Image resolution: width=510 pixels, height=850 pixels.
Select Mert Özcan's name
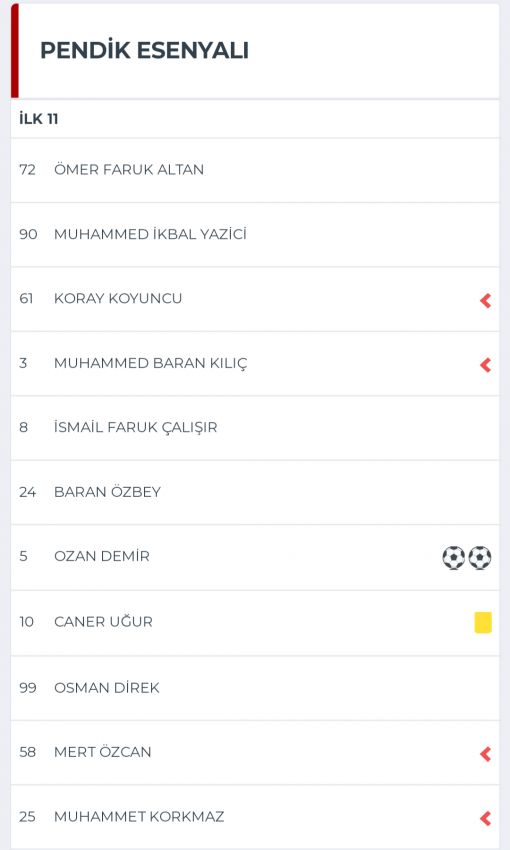click(x=103, y=752)
